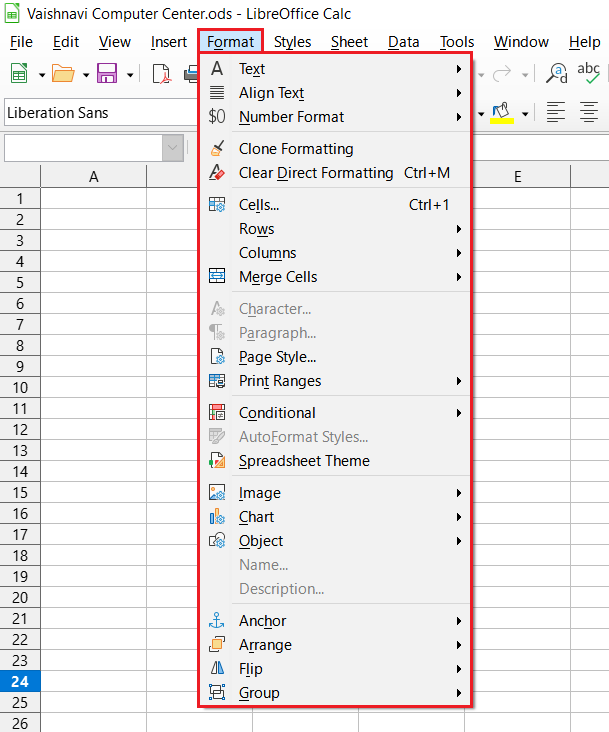Choose Clone Formatting from Format menu

tap(336, 149)
